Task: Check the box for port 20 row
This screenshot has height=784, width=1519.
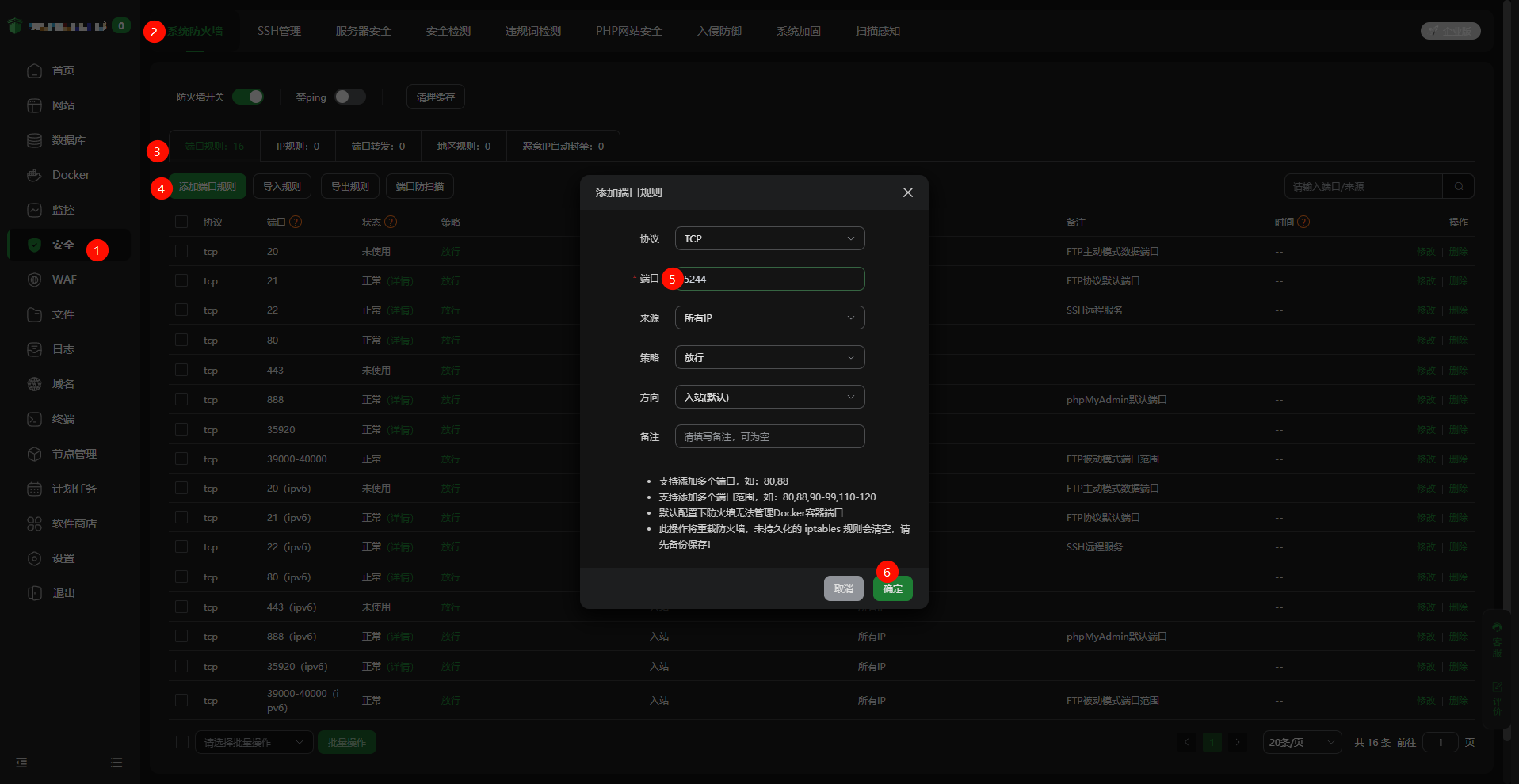Action: point(181,251)
